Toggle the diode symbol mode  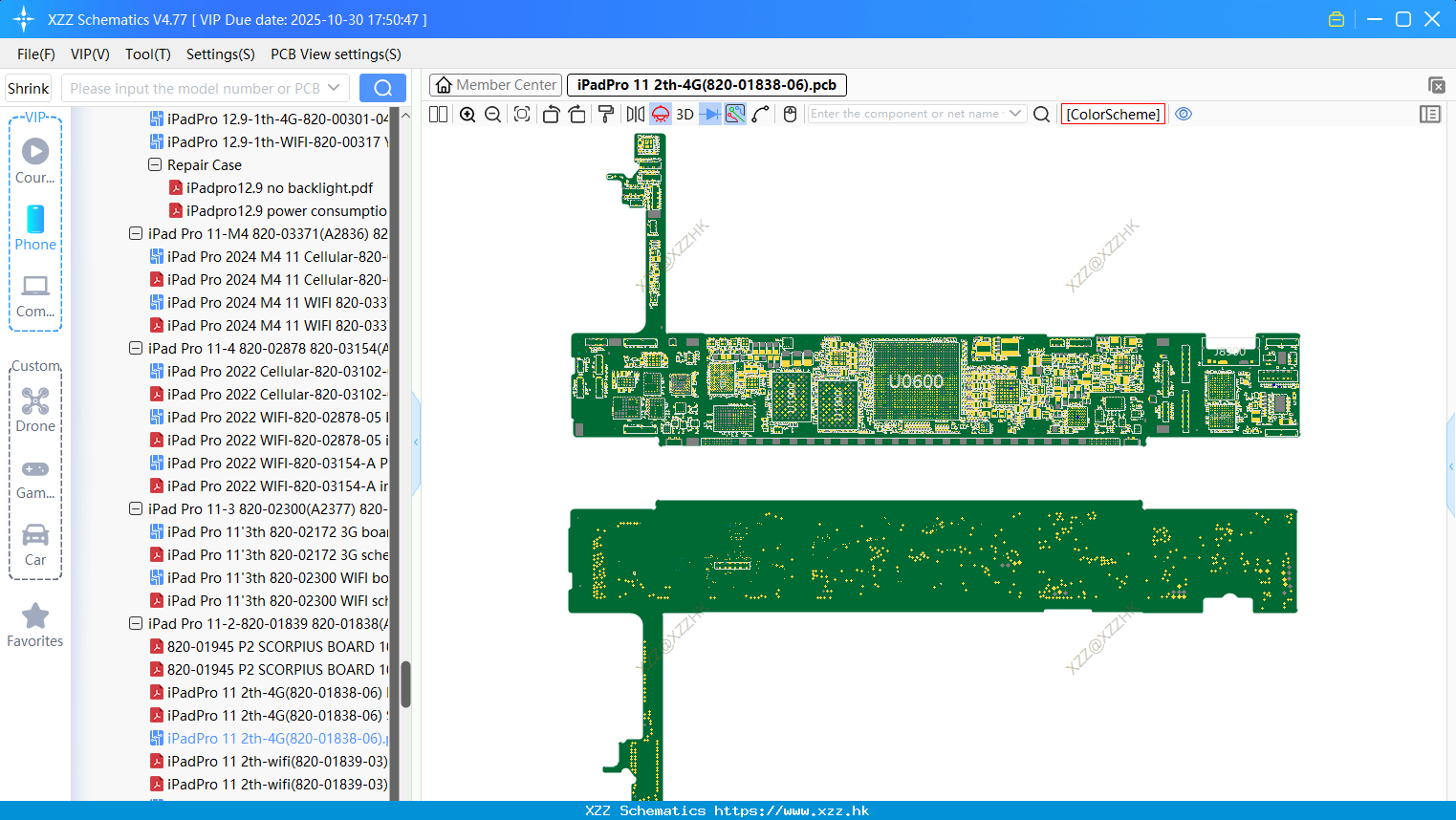[710, 114]
